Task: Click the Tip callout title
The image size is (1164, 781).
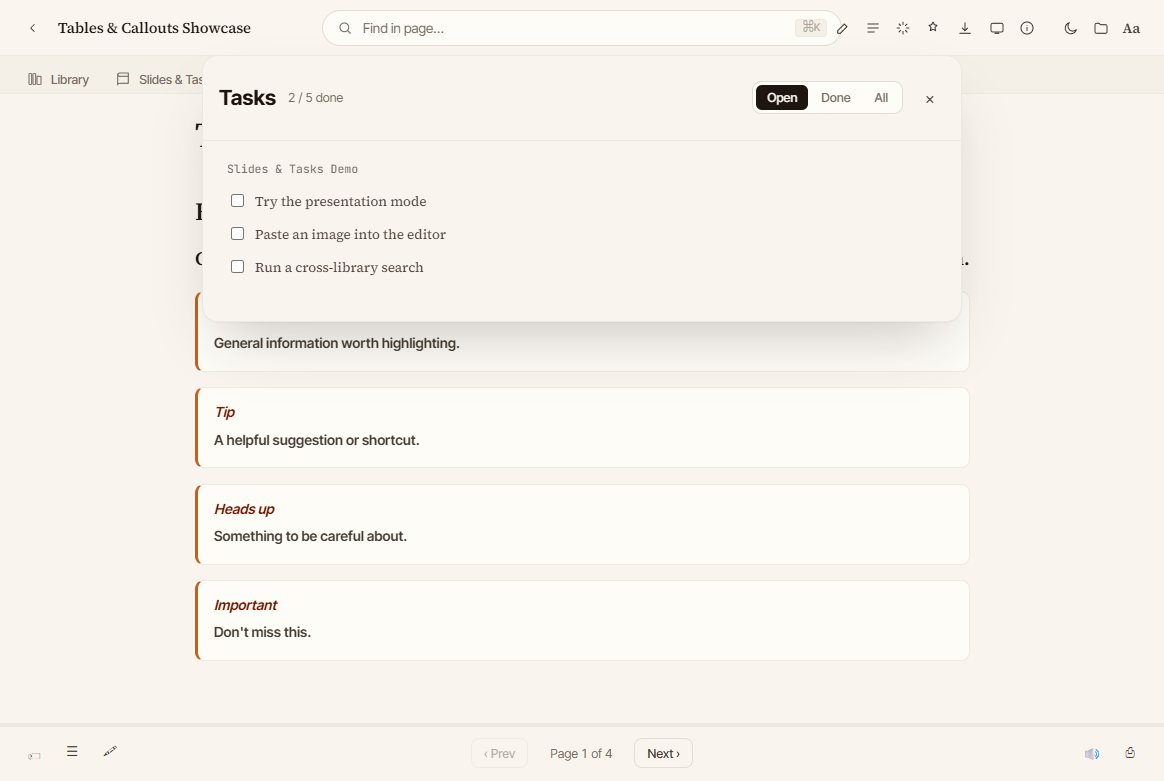Action: [225, 412]
